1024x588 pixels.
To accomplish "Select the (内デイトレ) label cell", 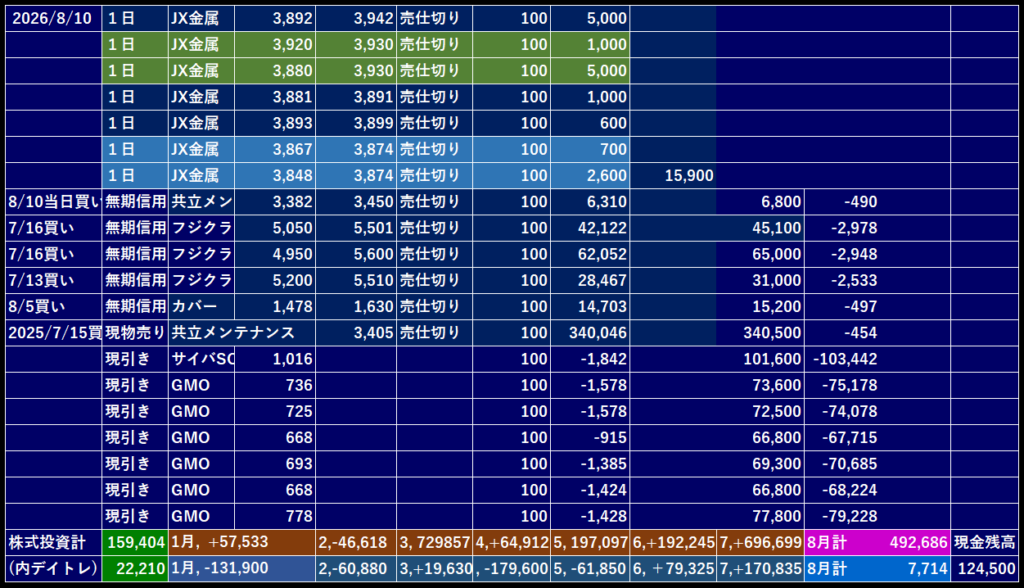I will [x=54, y=568].
